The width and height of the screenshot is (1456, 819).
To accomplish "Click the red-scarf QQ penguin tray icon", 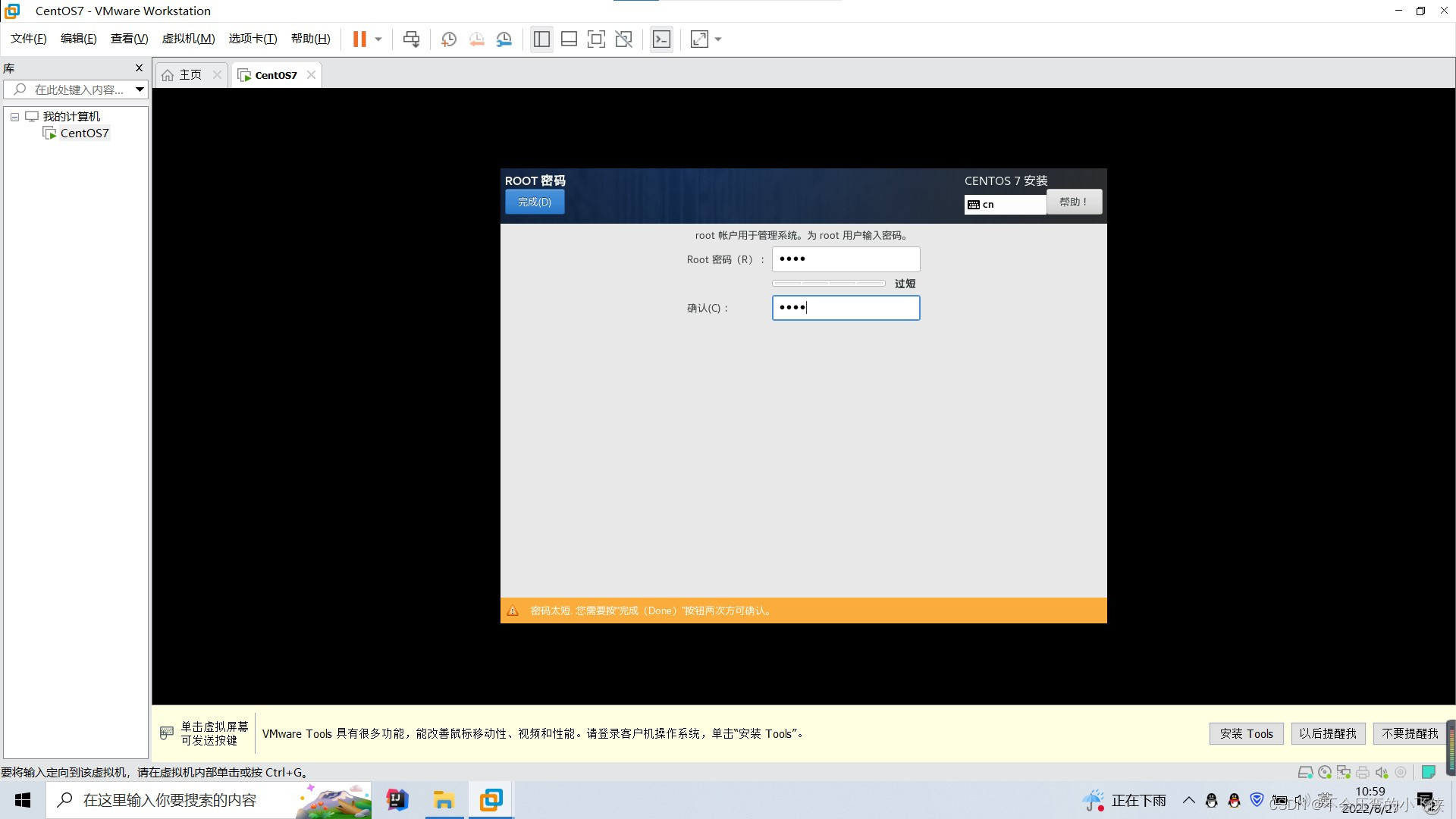I will pyautogui.click(x=1234, y=800).
